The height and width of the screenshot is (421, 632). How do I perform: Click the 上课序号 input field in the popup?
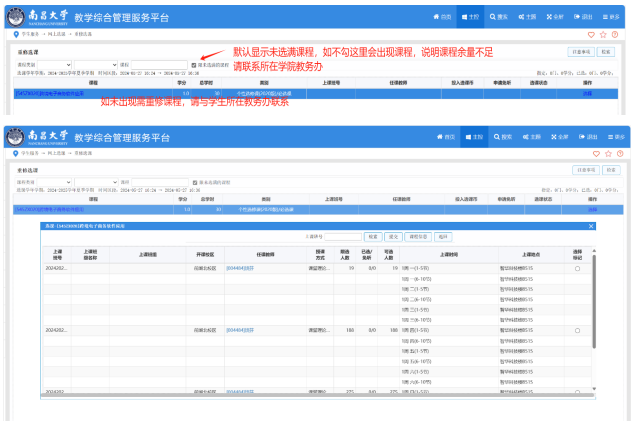[341, 237]
